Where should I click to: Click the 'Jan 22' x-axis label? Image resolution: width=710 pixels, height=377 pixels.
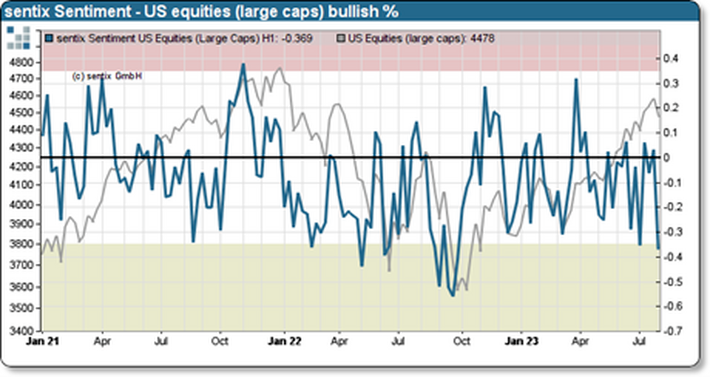284,340
